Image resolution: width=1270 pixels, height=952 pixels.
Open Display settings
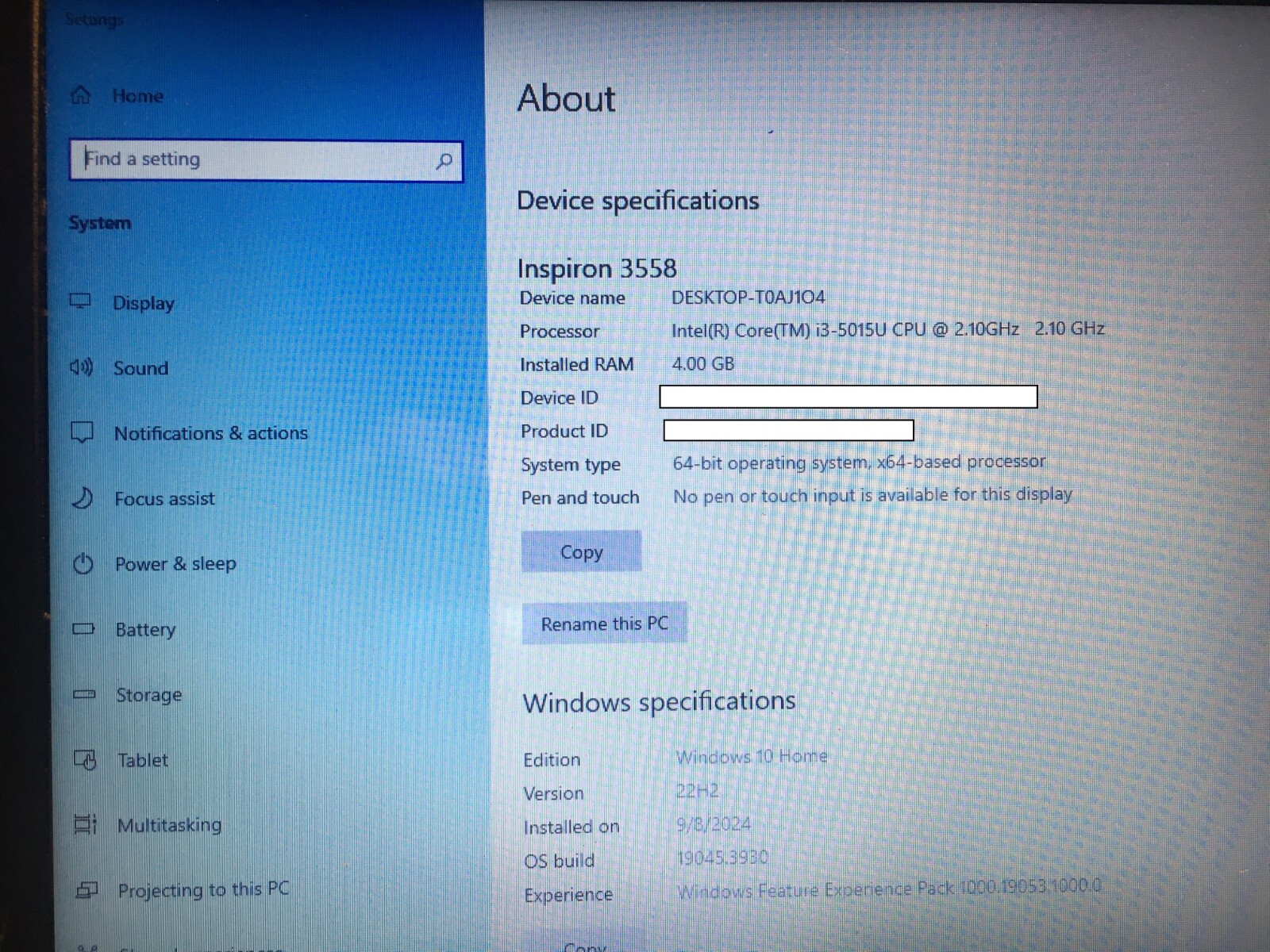[x=143, y=303]
